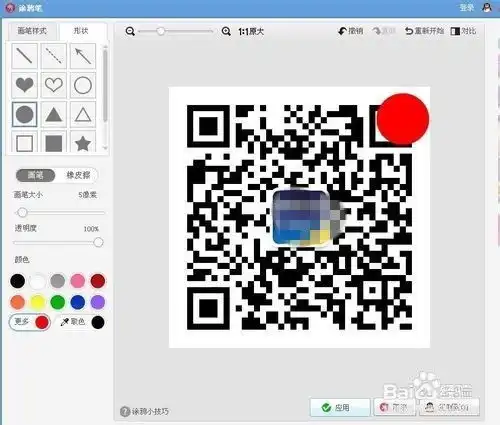Select the solid line shape
Screen dimensions: 500x425
point(24,56)
